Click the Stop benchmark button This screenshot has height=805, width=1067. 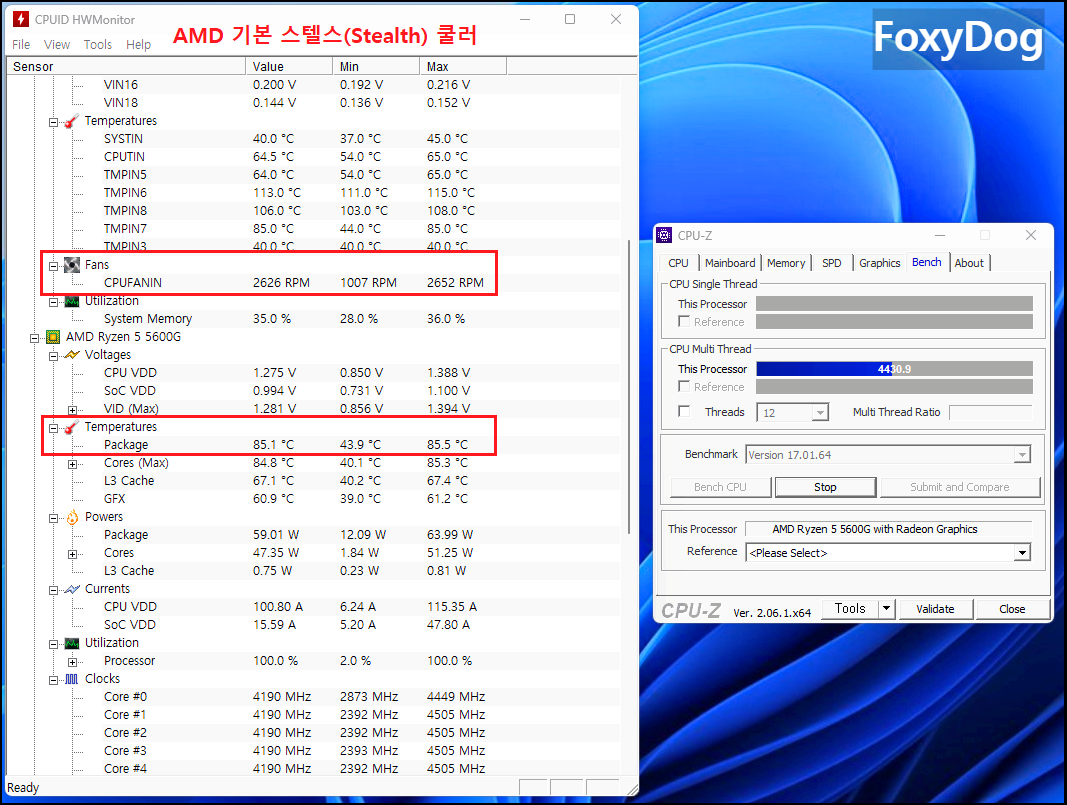825,487
